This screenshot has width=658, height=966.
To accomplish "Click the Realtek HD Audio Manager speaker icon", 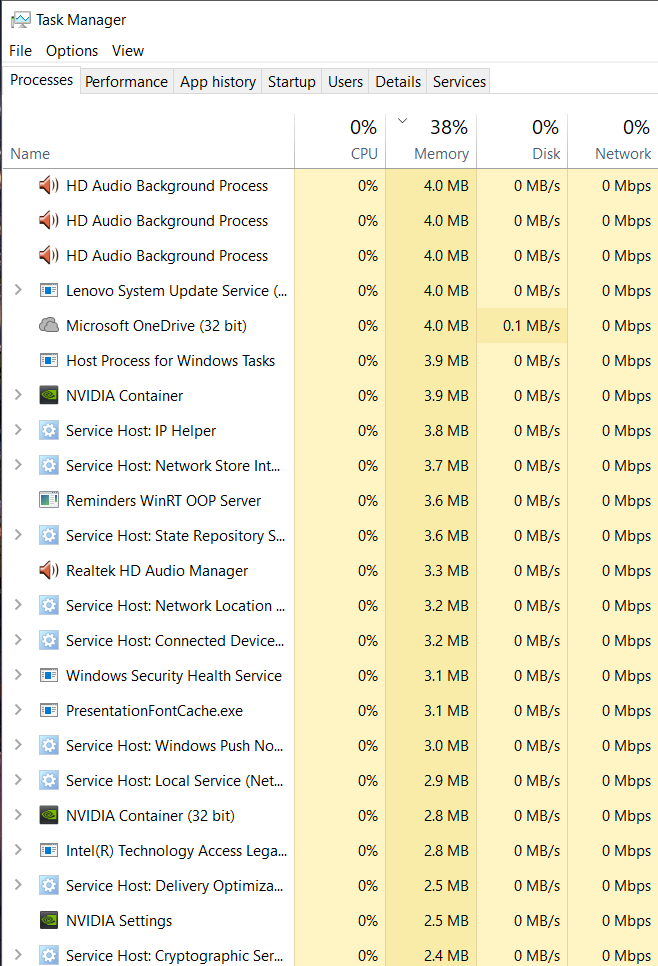I will [x=49, y=570].
